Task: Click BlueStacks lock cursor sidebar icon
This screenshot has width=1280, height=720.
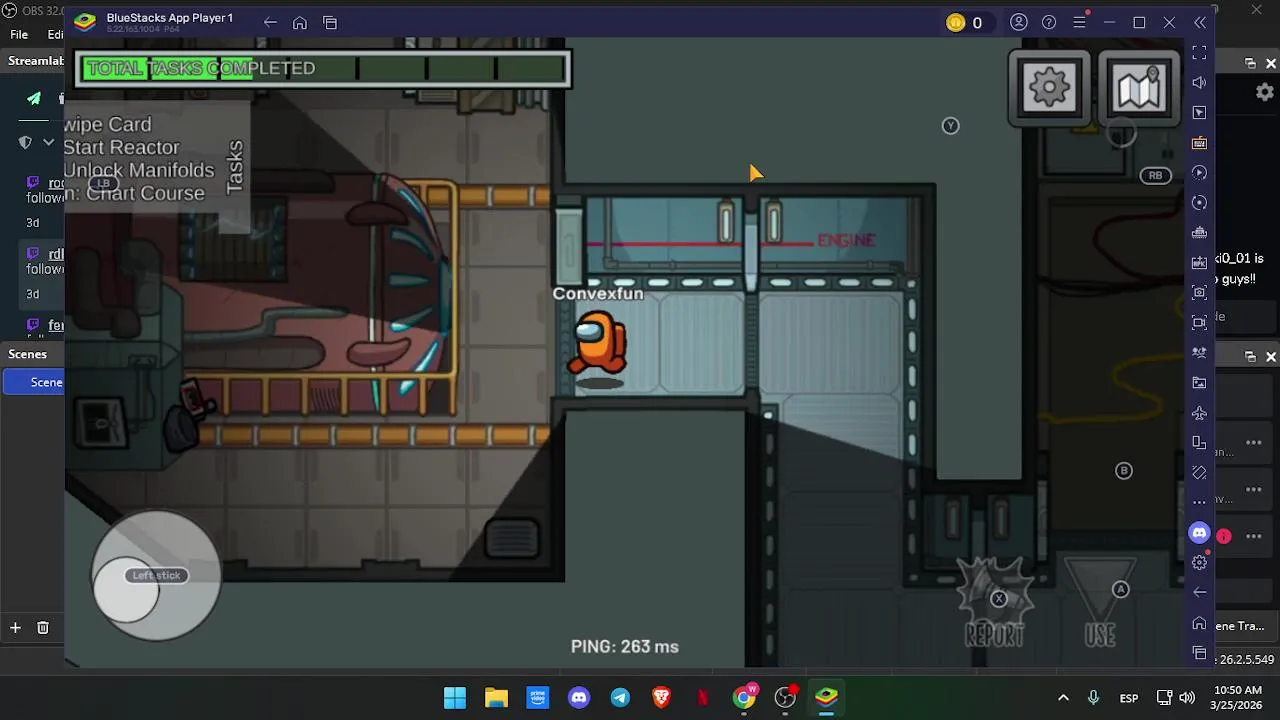Action: point(1200,112)
